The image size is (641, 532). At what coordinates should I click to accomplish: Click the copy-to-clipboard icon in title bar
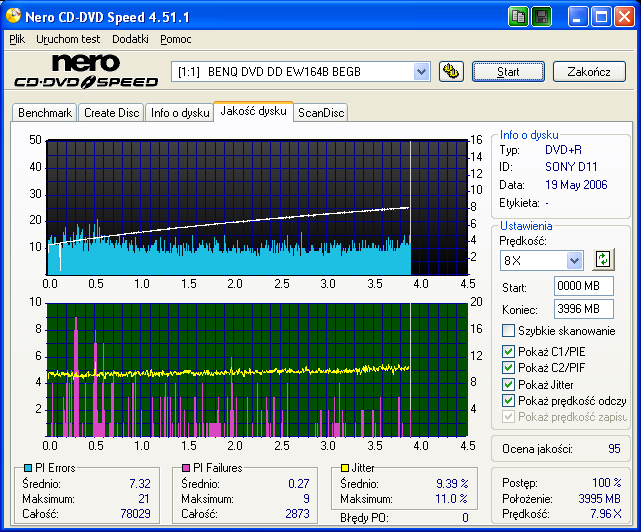518,17
